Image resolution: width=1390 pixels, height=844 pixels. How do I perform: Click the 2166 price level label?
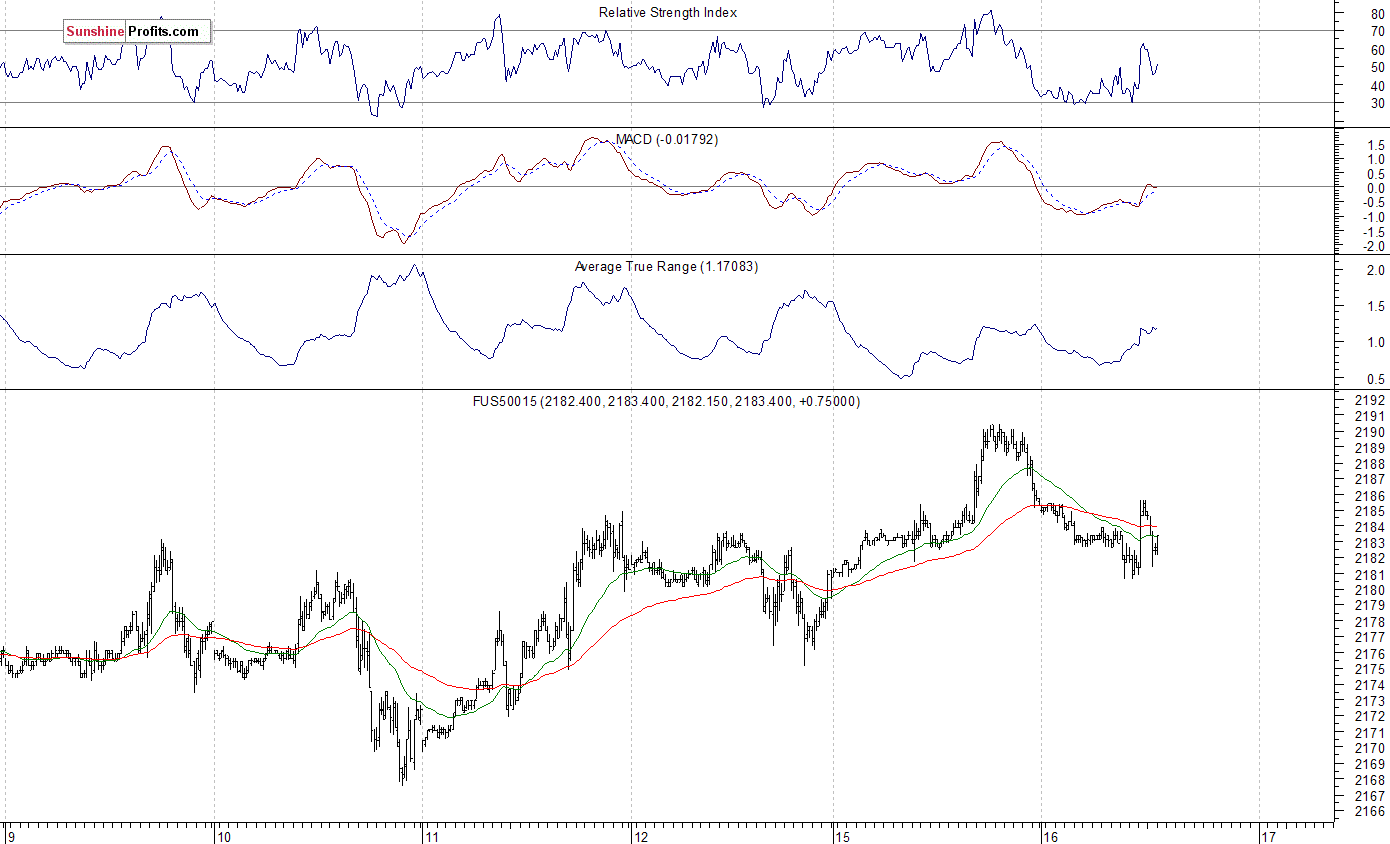(x=1368, y=812)
